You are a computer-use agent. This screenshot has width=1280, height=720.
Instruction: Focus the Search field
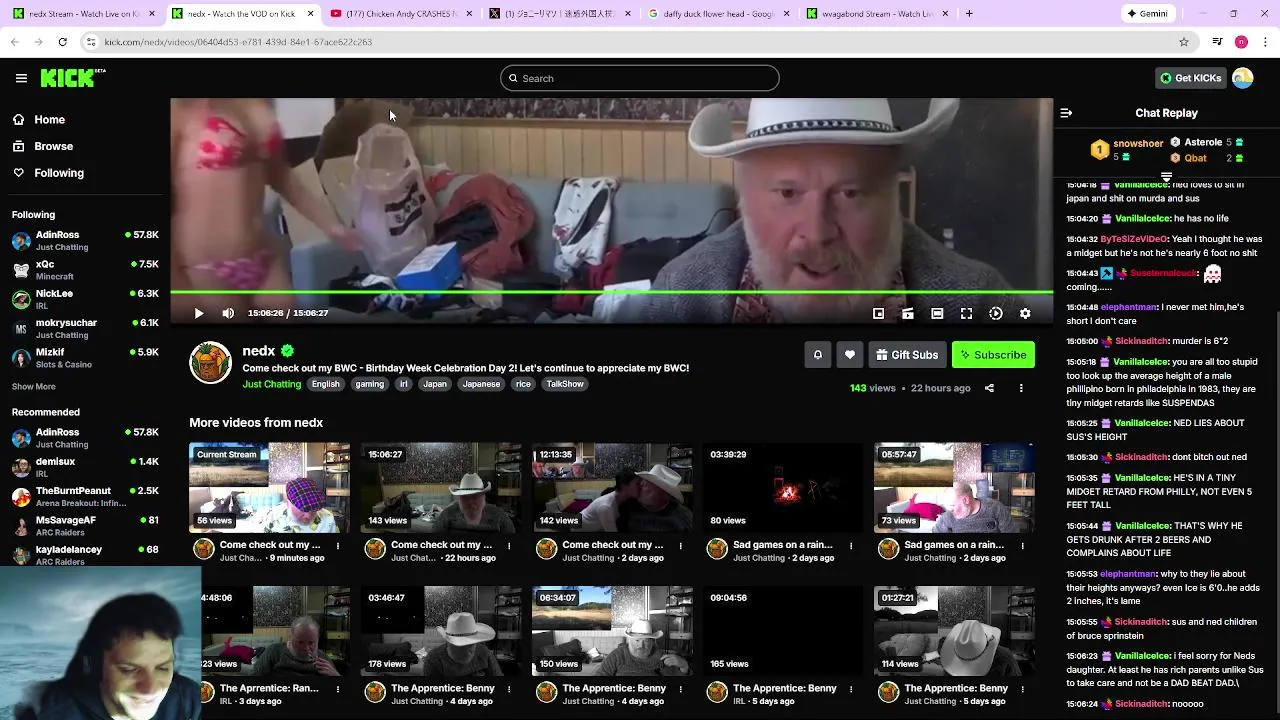tap(640, 78)
